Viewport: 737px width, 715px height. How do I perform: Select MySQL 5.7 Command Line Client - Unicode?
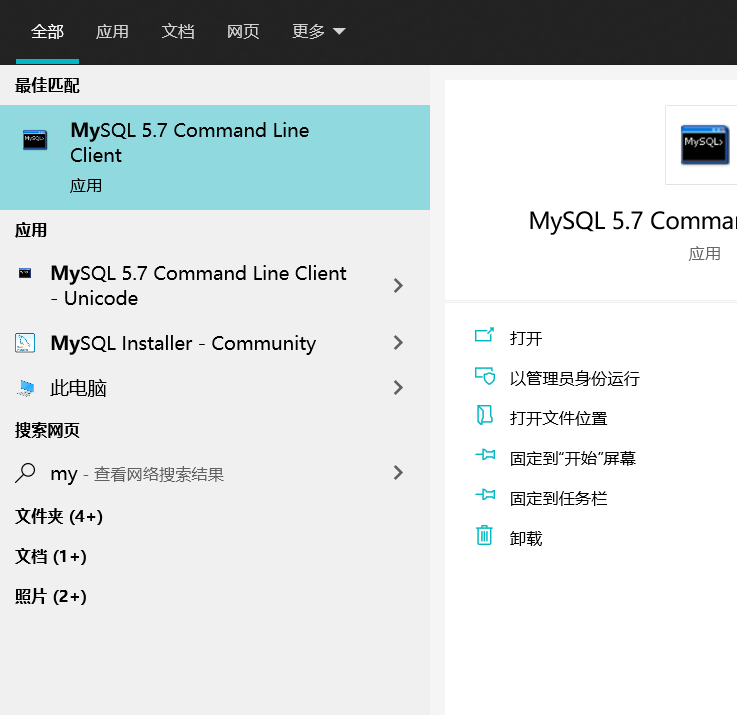point(198,286)
